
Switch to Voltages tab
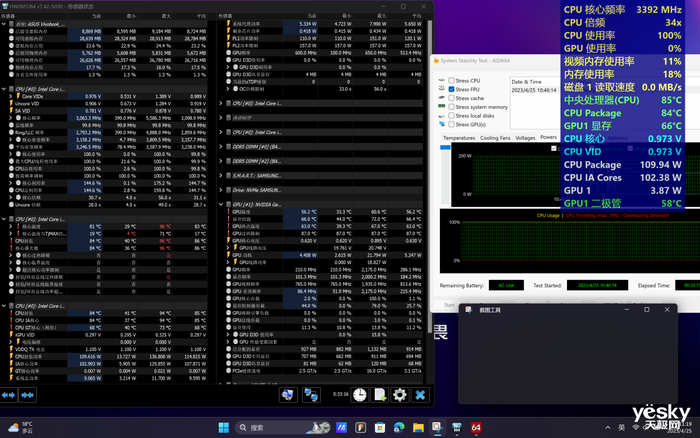click(x=525, y=138)
